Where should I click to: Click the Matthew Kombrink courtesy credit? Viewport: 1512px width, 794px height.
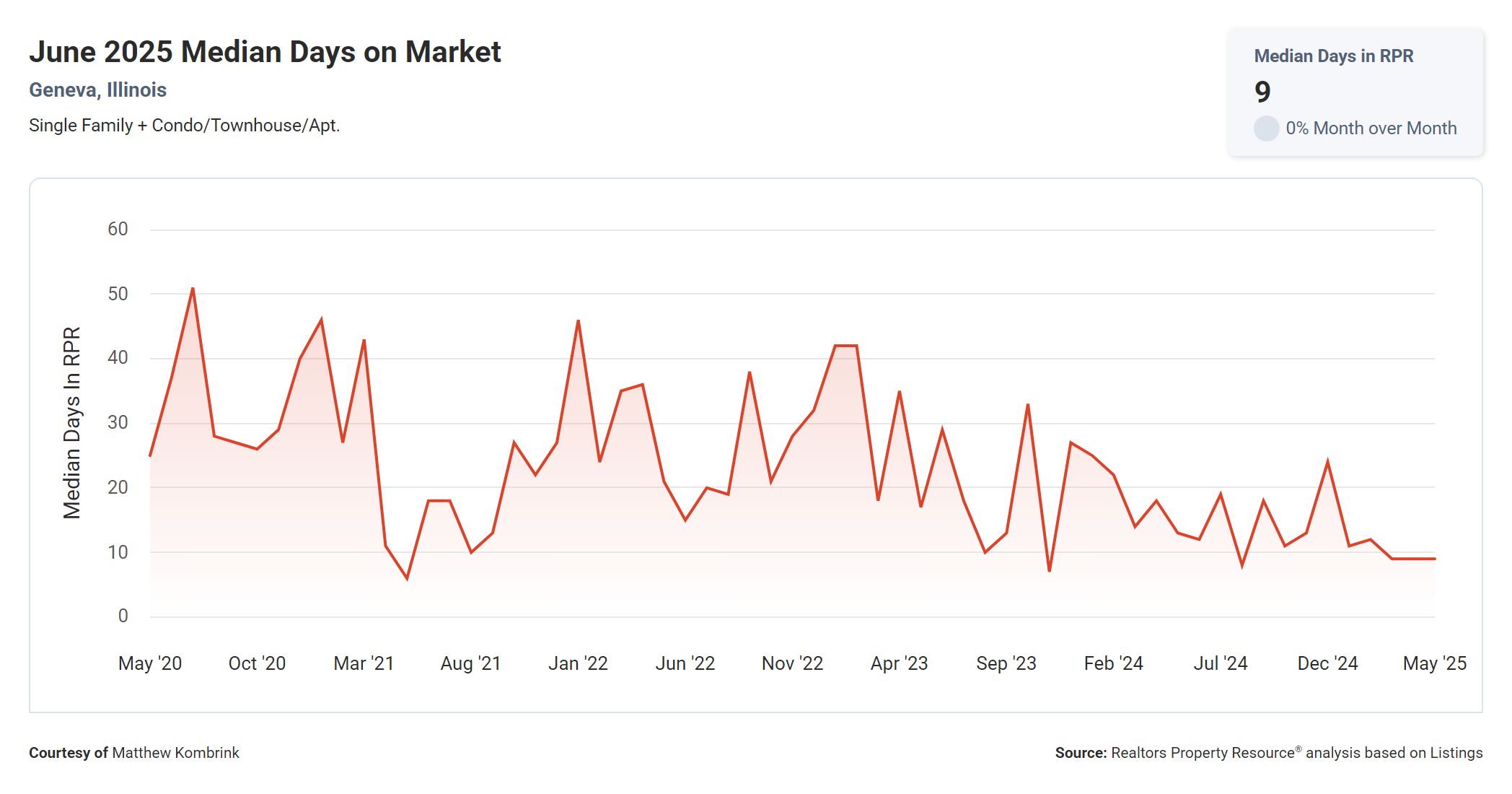click(x=175, y=753)
